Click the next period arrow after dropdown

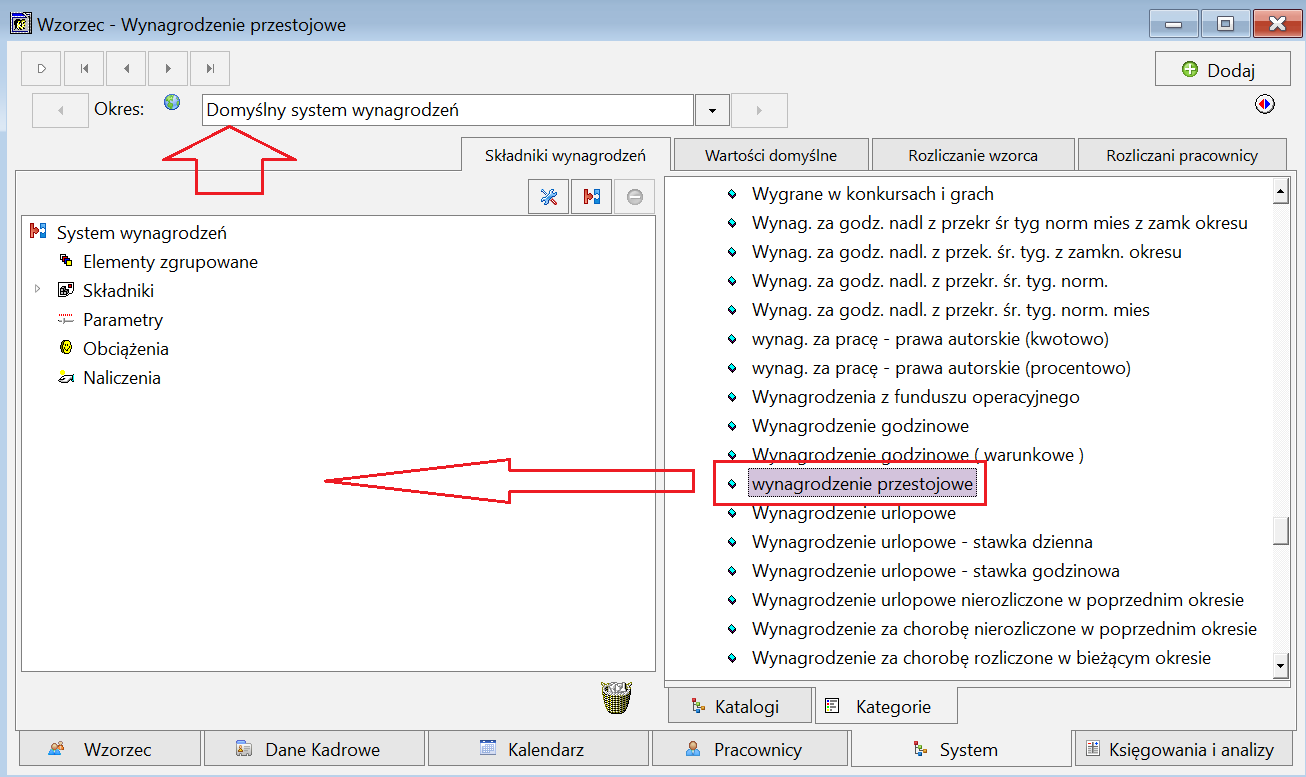point(759,110)
